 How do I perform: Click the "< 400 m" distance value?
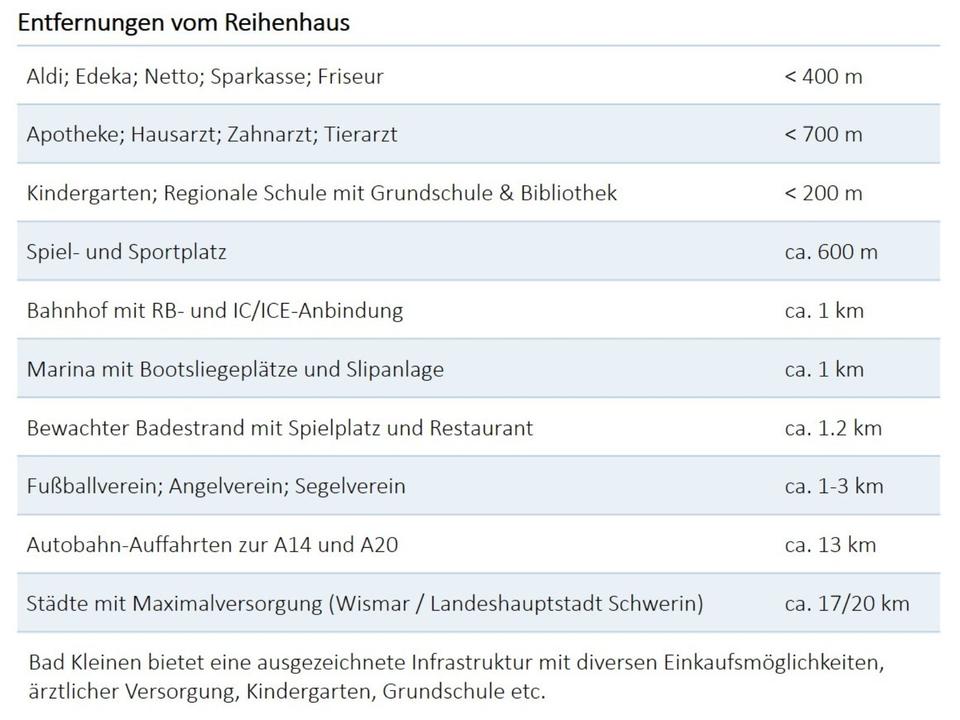coord(823,76)
